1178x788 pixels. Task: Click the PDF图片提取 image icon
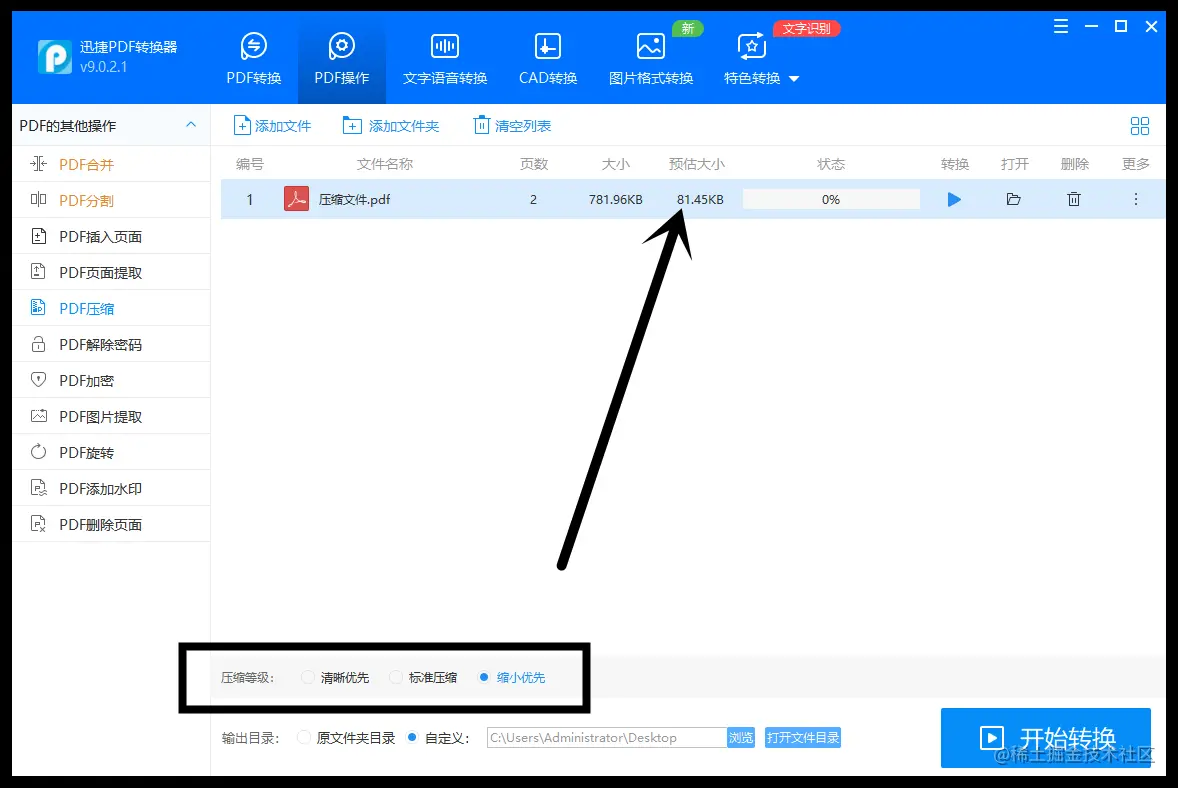tap(38, 415)
